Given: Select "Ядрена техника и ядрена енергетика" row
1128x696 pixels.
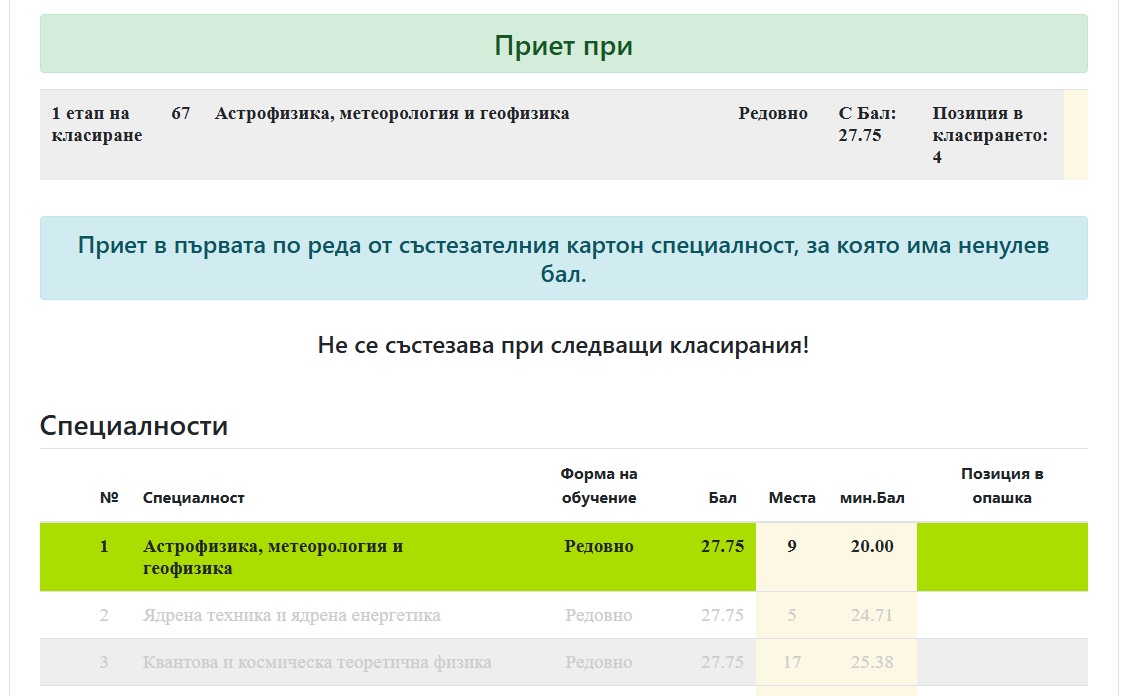Looking at the screenshot, I should [x=291, y=615].
